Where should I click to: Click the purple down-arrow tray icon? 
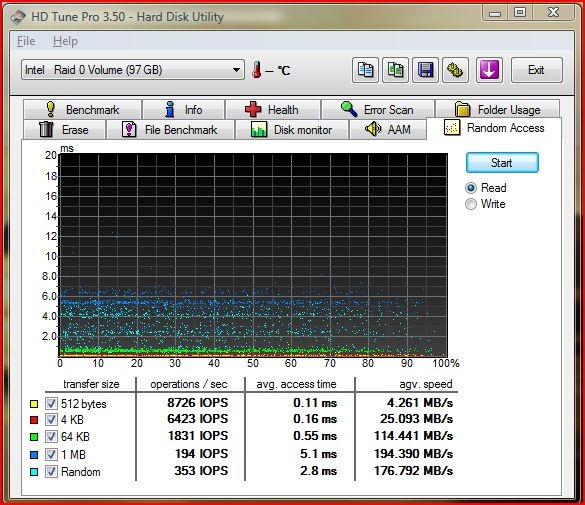489,70
